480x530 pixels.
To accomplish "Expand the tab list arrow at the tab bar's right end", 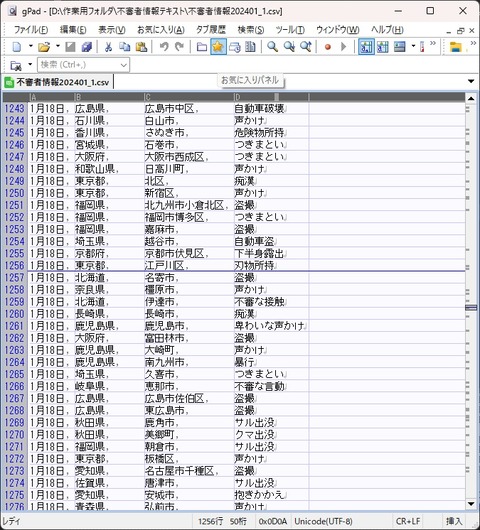I will pos(471,81).
